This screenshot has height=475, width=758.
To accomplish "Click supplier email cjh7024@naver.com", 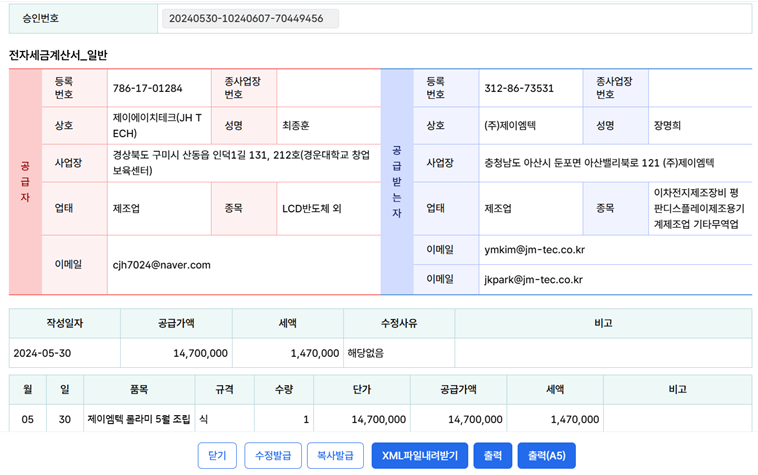I will [x=161, y=265].
